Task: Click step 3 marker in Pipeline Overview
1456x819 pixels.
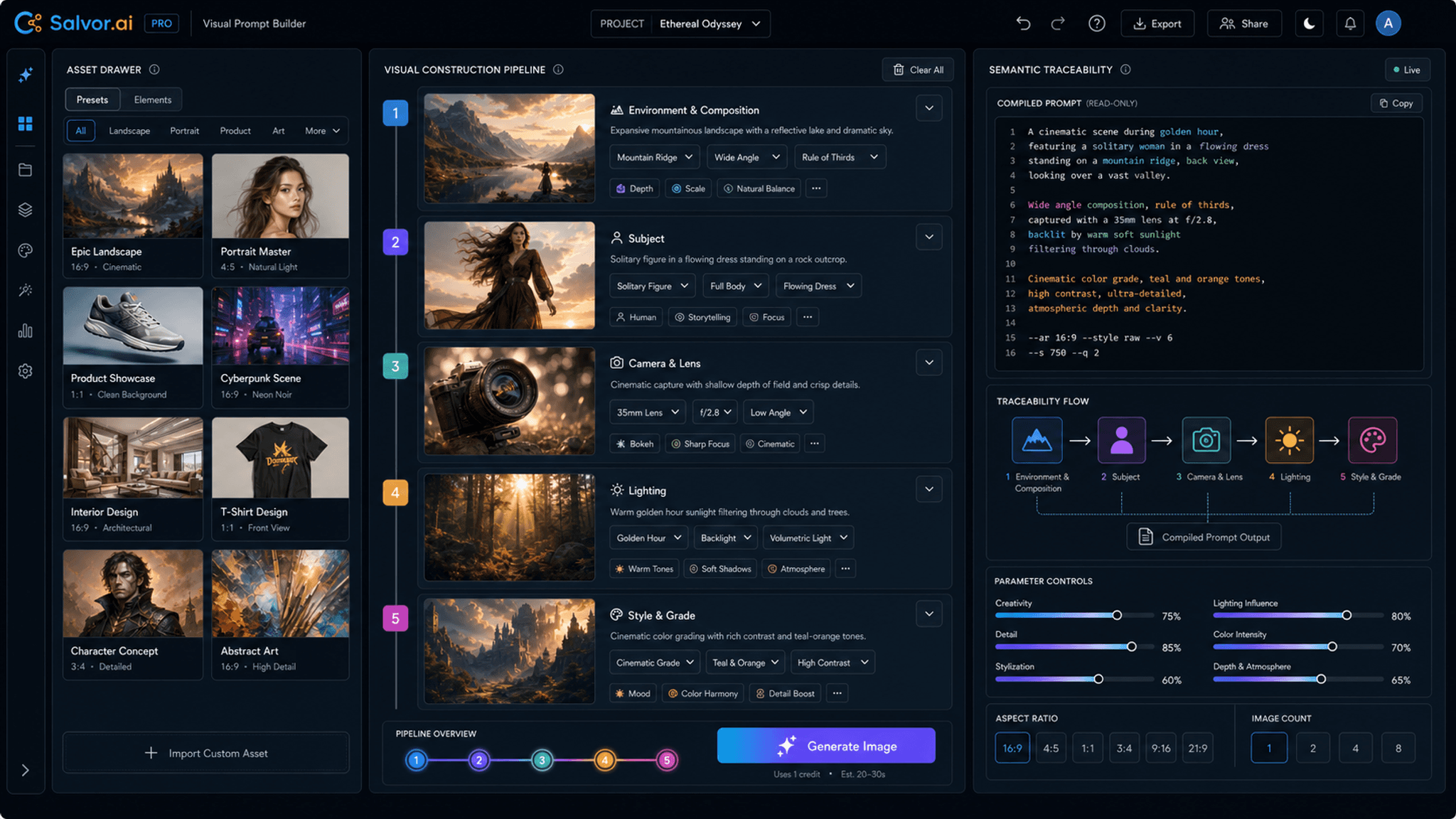Action: click(x=542, y=761)
